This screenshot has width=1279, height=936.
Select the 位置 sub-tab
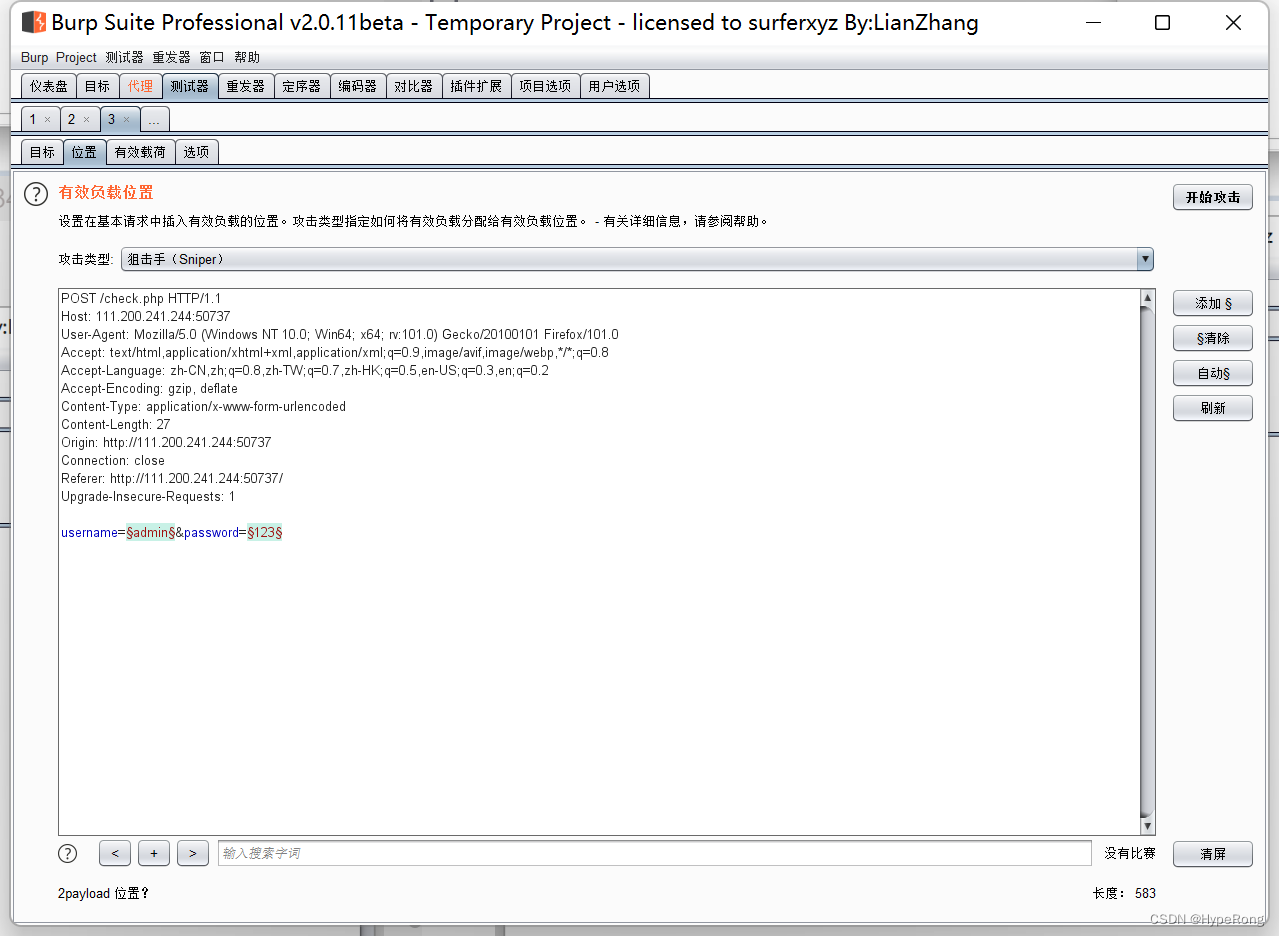click(x=84, y=152)
